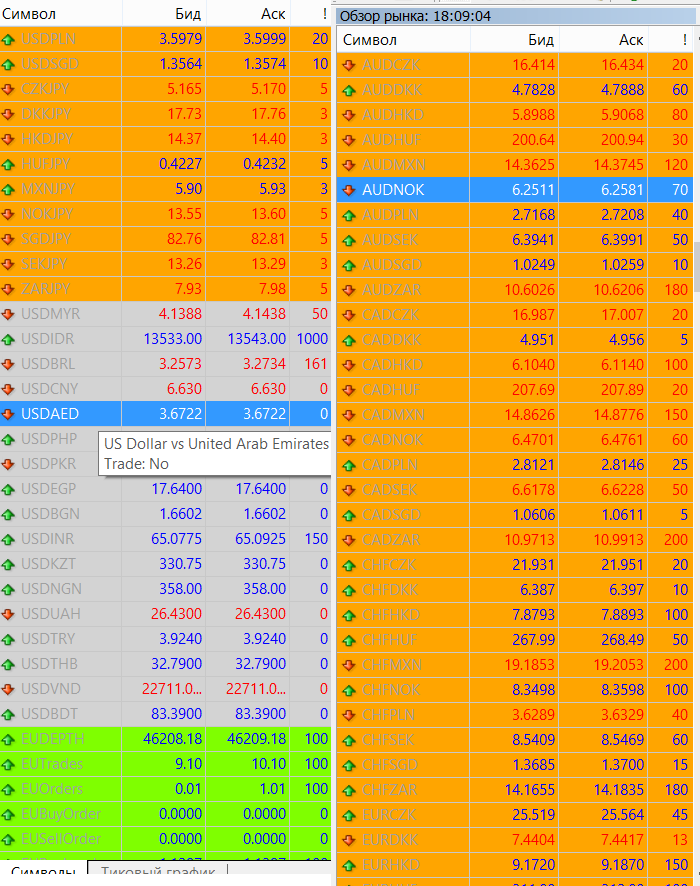Click the up arrow icon beside AUDDKK
700x886 pixels.
click(349, 90)
